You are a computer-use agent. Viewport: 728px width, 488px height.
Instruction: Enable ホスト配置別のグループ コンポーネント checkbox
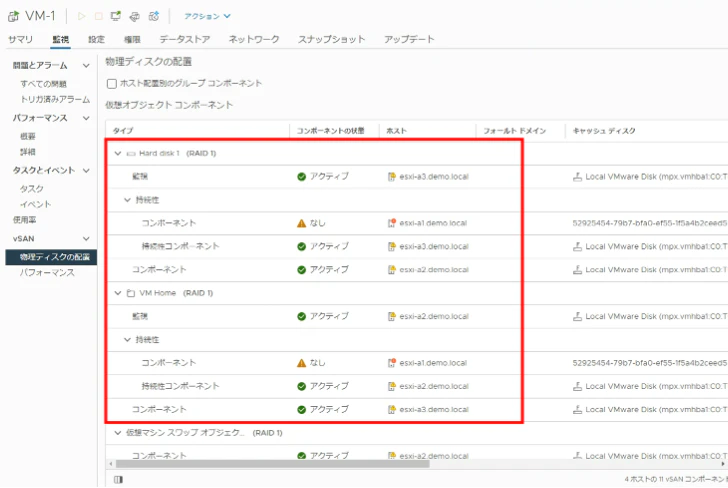pyautogui.click(x=111, y=84)
